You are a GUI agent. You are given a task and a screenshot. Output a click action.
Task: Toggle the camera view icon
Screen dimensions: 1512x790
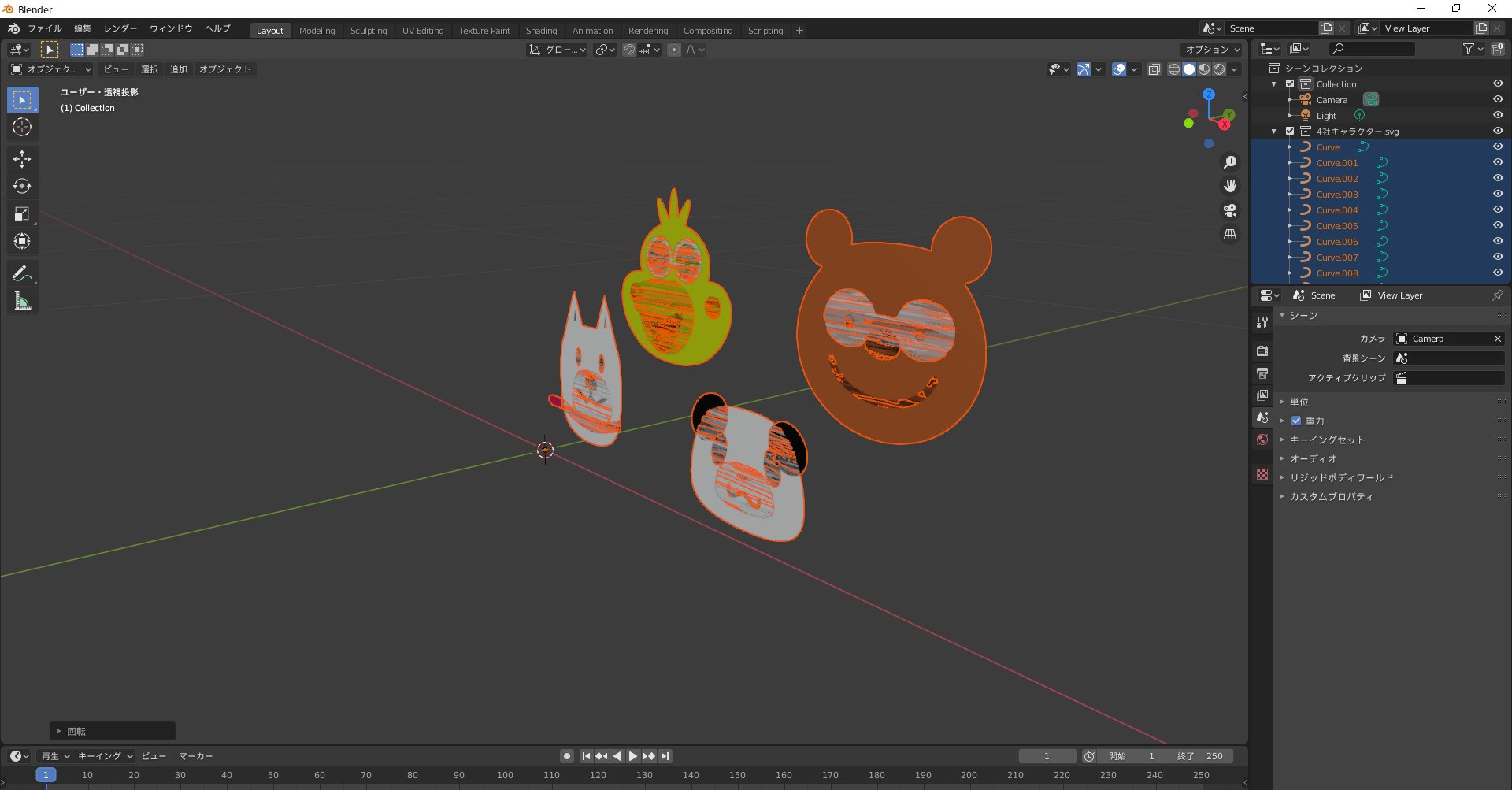pyautogui.click(x=1230, y=210)
